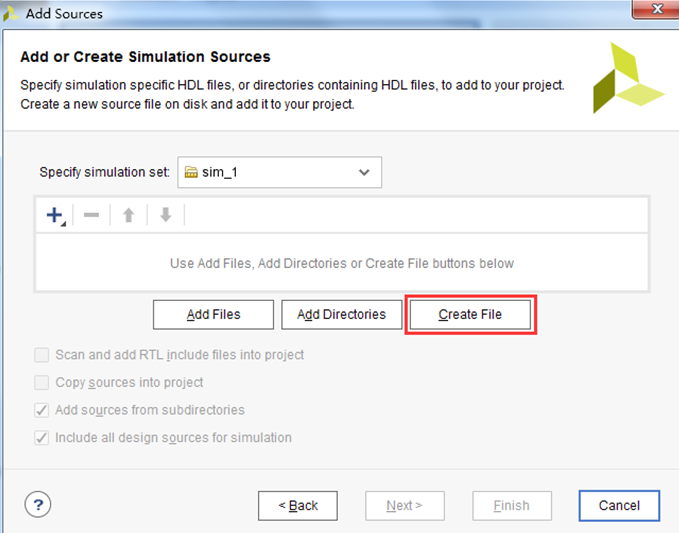Open the small arrow beside plus icon

point(64,224)
